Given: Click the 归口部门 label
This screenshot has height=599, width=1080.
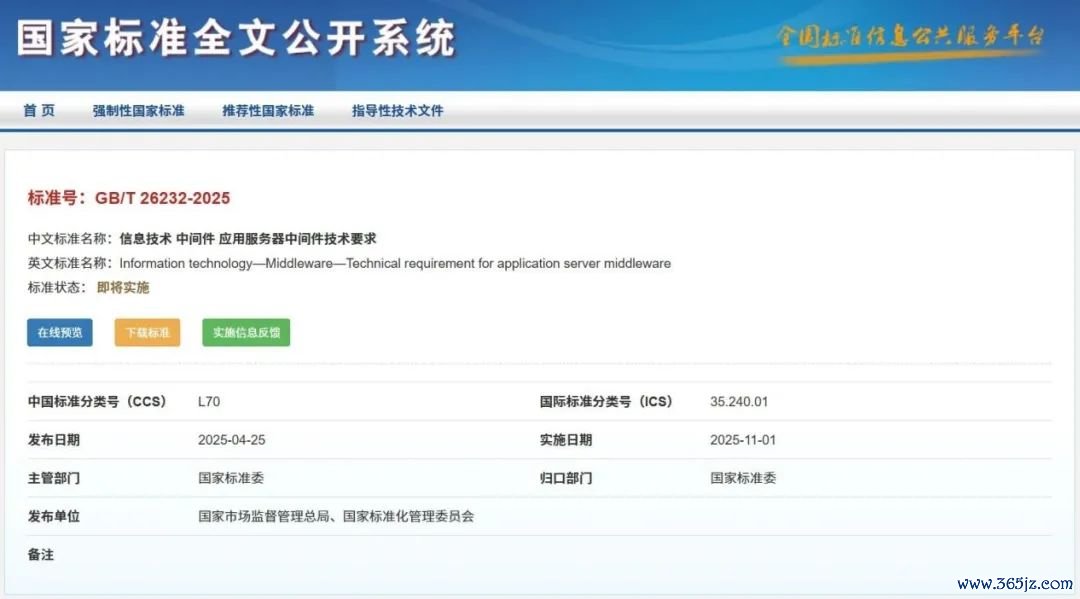Looking at the screenshot, I should tap(565, 478).
